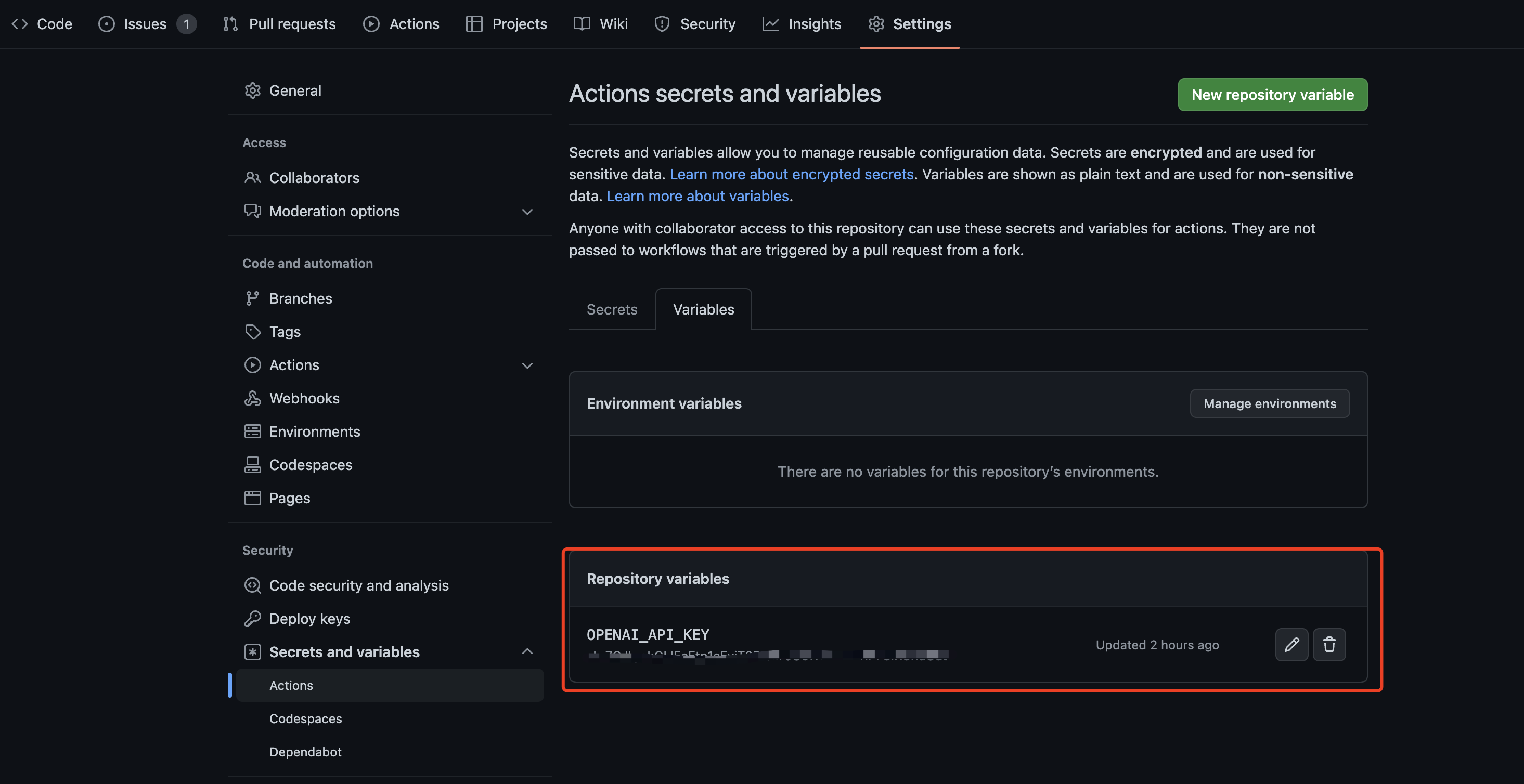
Task: Select Dependabot under Secrets and variables
Action: [x=305, y=751]
